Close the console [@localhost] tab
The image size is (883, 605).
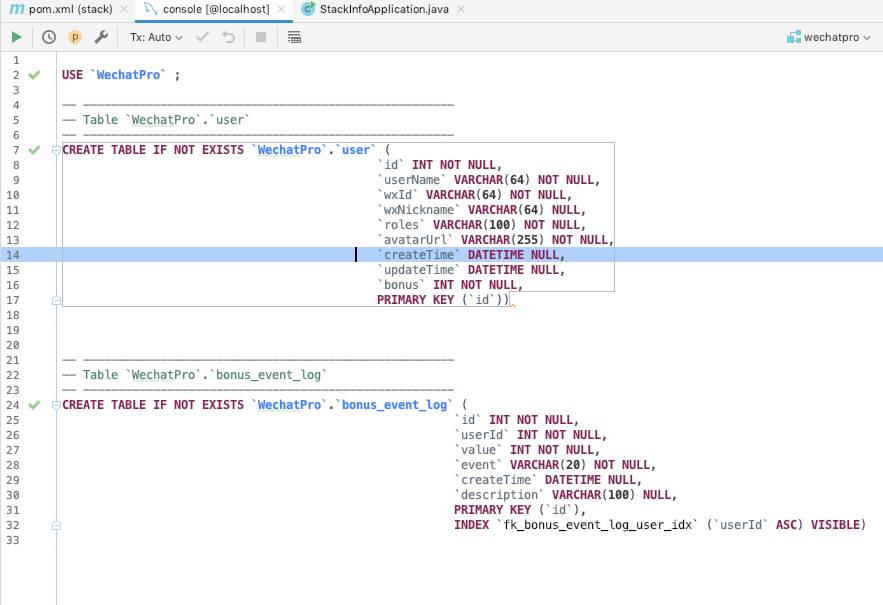282,9
